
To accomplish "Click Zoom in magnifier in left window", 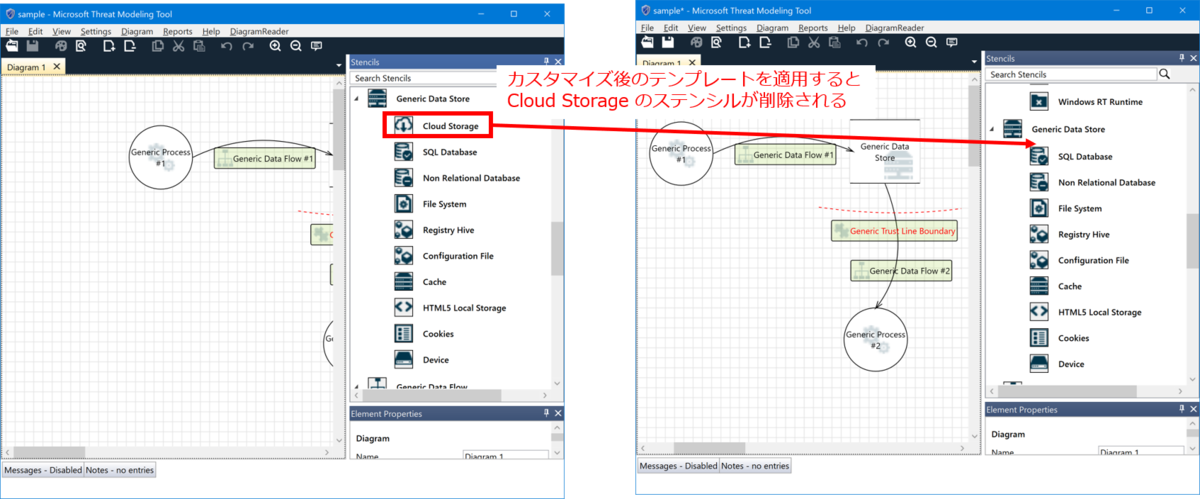I will 274,45.
